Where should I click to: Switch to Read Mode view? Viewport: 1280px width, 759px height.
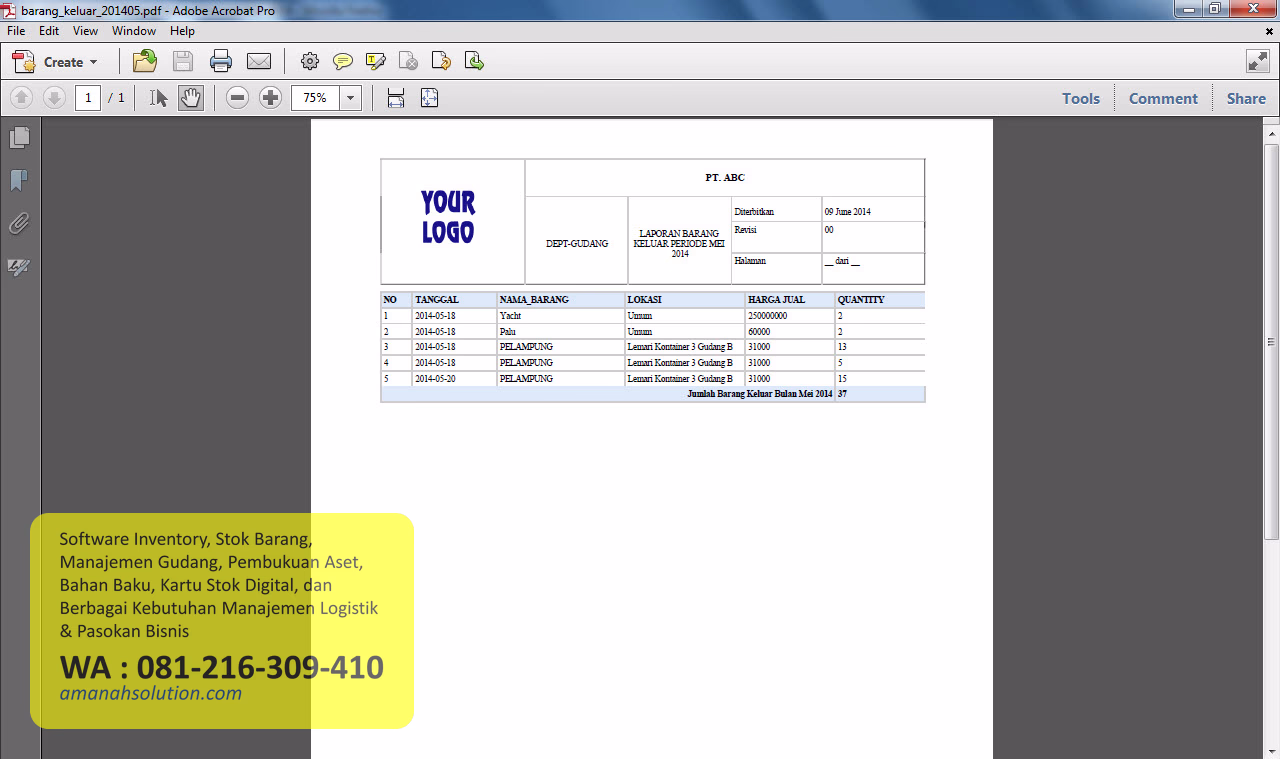1258,61
